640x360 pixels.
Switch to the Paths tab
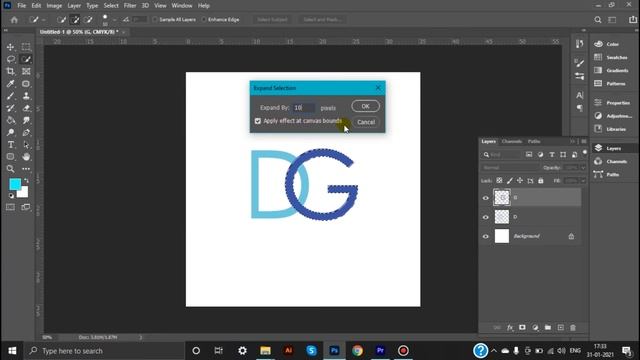[x=534, y=141]
